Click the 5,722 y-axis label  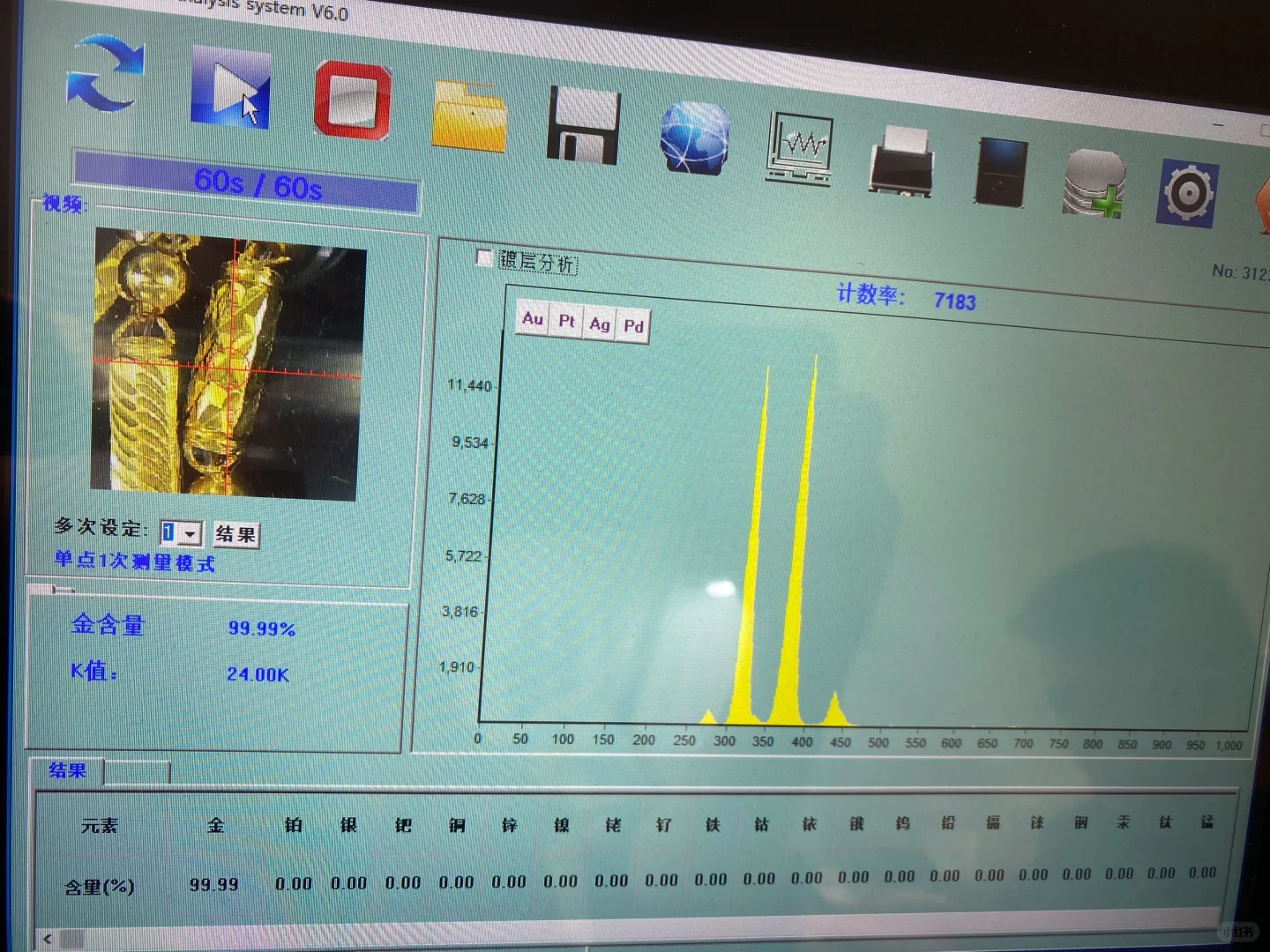pos(464,556)
